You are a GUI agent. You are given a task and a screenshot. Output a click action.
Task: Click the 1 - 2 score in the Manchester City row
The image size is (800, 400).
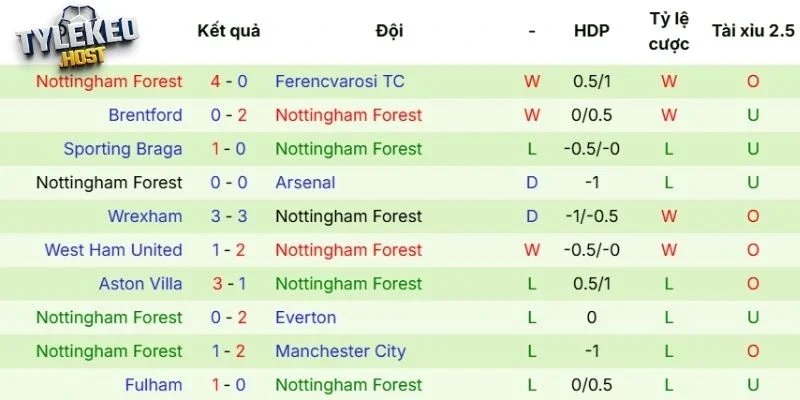(x=228, y=351)
